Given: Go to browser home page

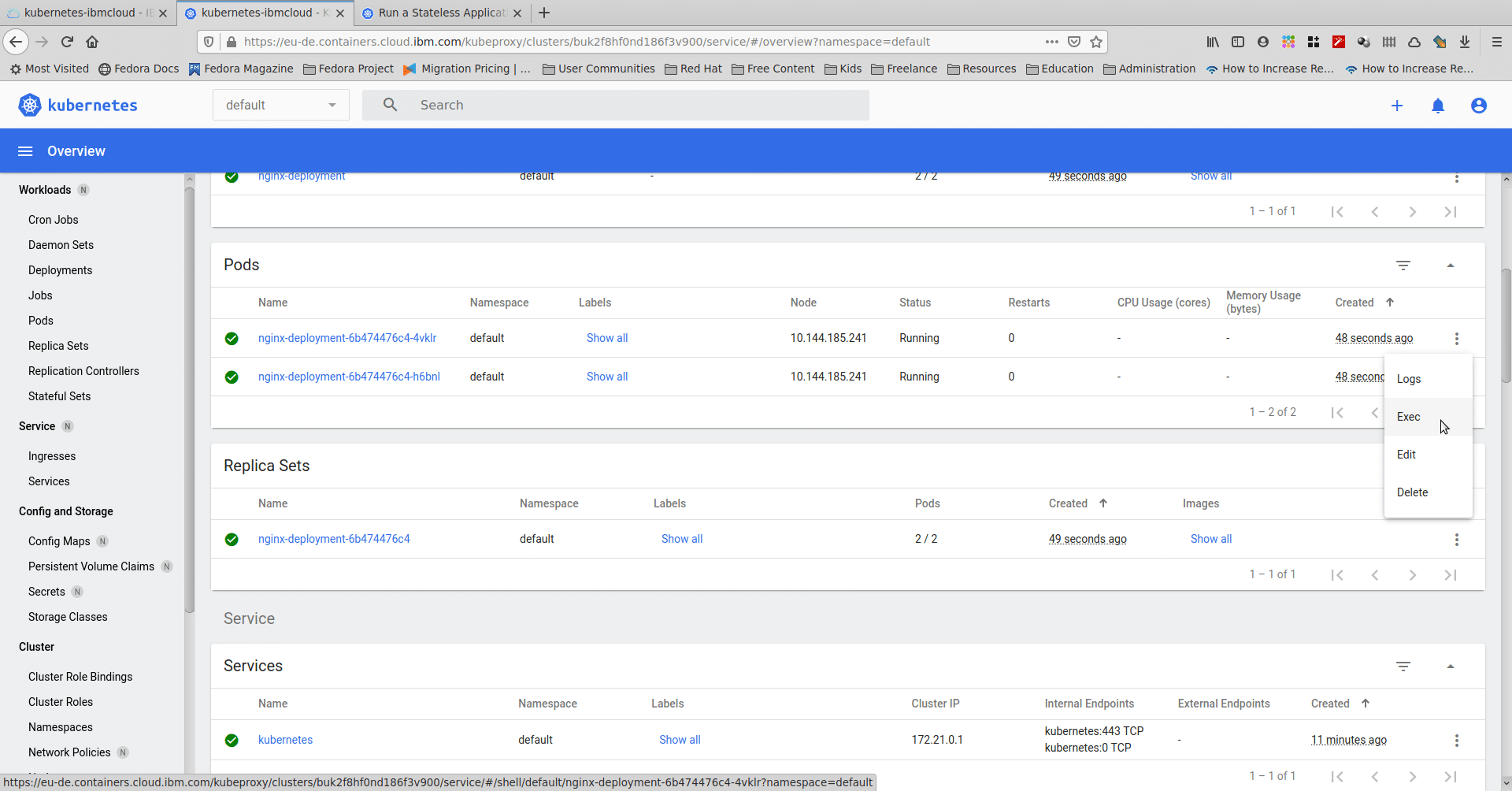Looking at the screenshot, I should coord(92,42).
